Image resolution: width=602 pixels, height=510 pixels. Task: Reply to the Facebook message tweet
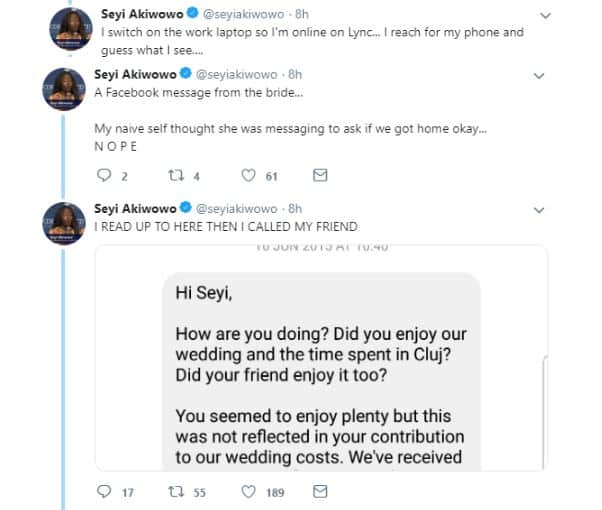coord(105,175)
